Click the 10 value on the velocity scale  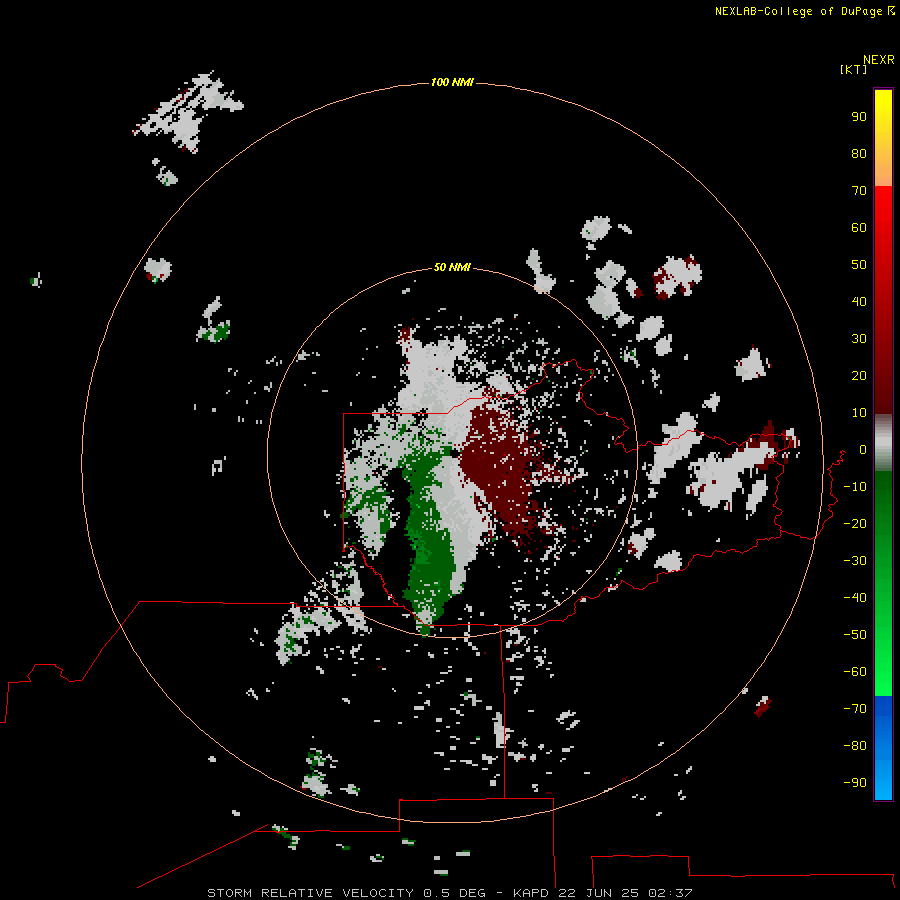(x=859, y=413)
